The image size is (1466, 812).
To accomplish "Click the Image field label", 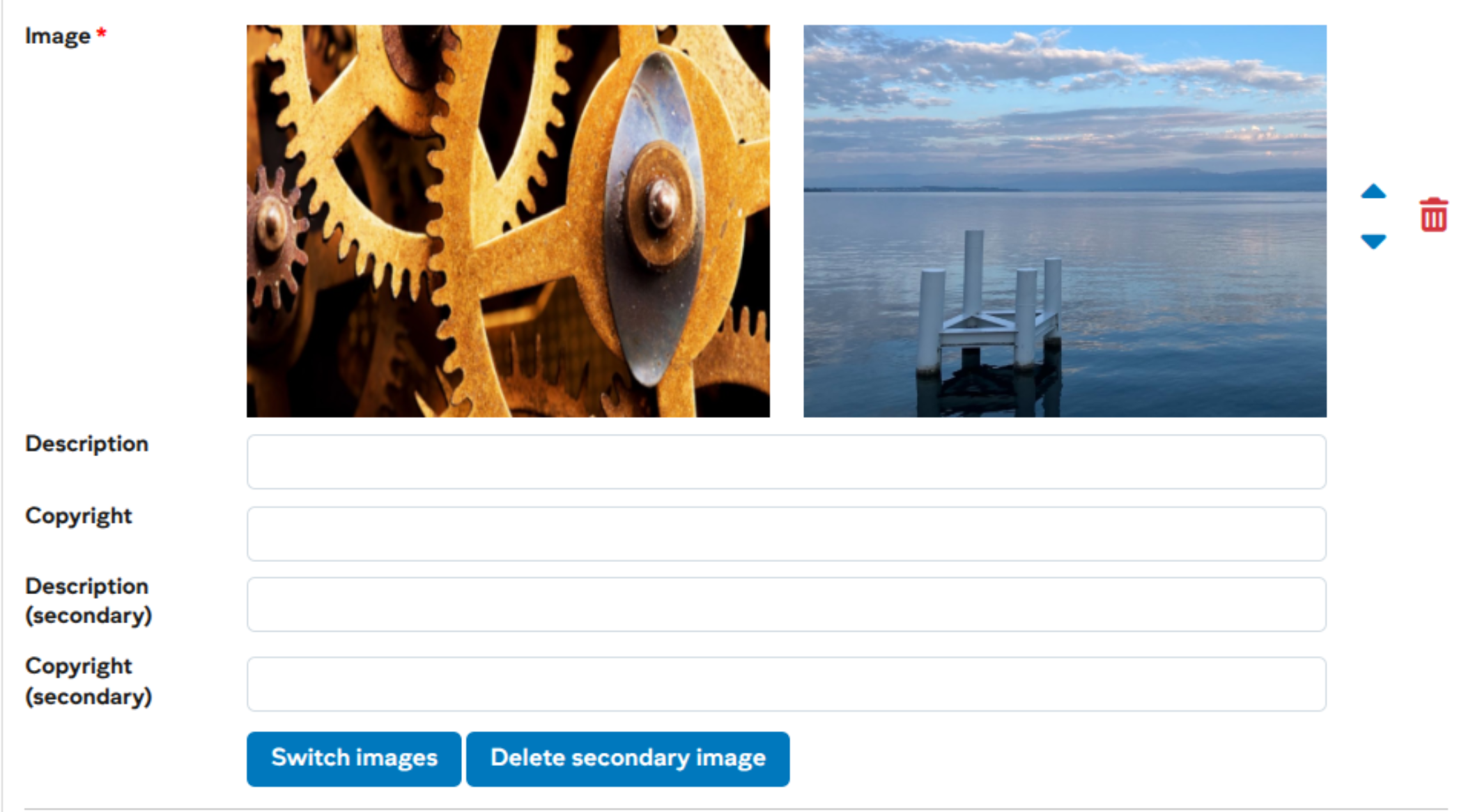I will (58, 36).
